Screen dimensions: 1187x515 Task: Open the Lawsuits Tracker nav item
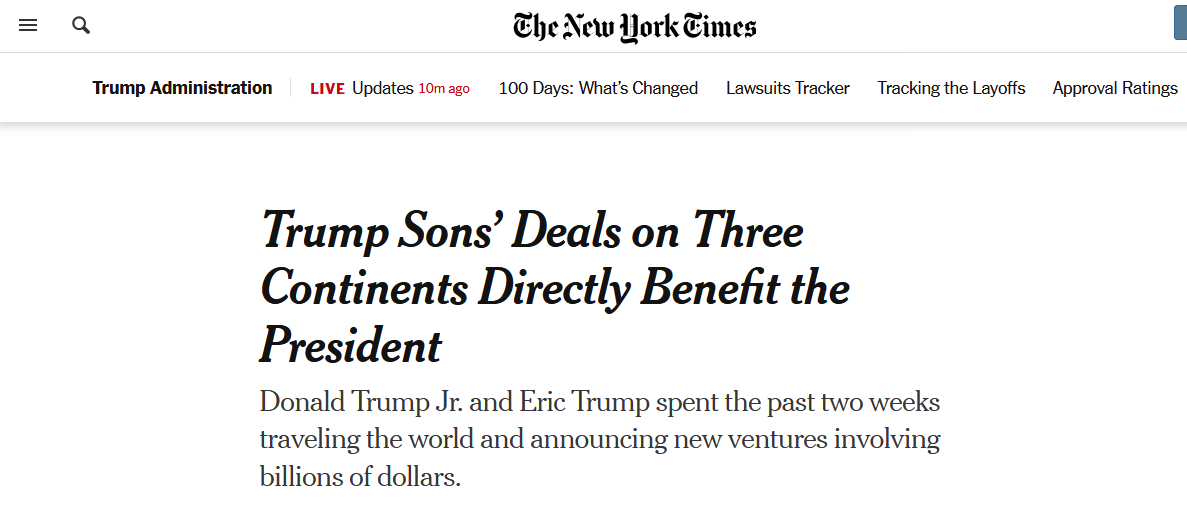(788, 88)
